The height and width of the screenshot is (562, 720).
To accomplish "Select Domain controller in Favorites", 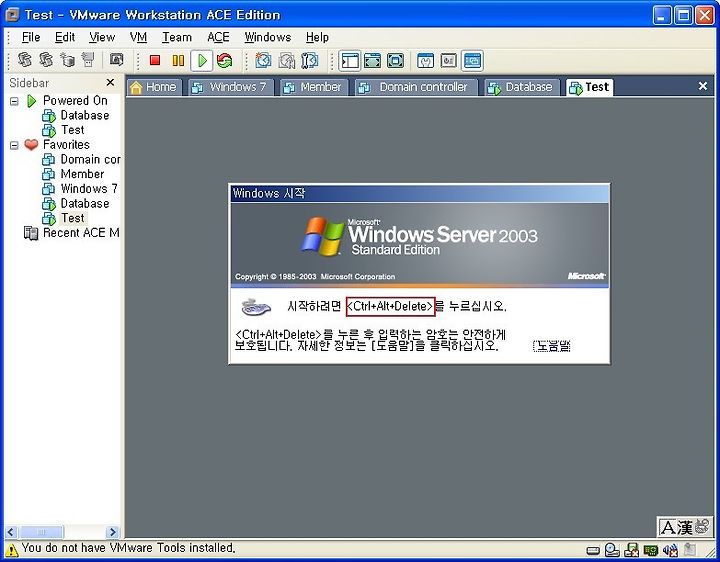I will click(90, 159).
